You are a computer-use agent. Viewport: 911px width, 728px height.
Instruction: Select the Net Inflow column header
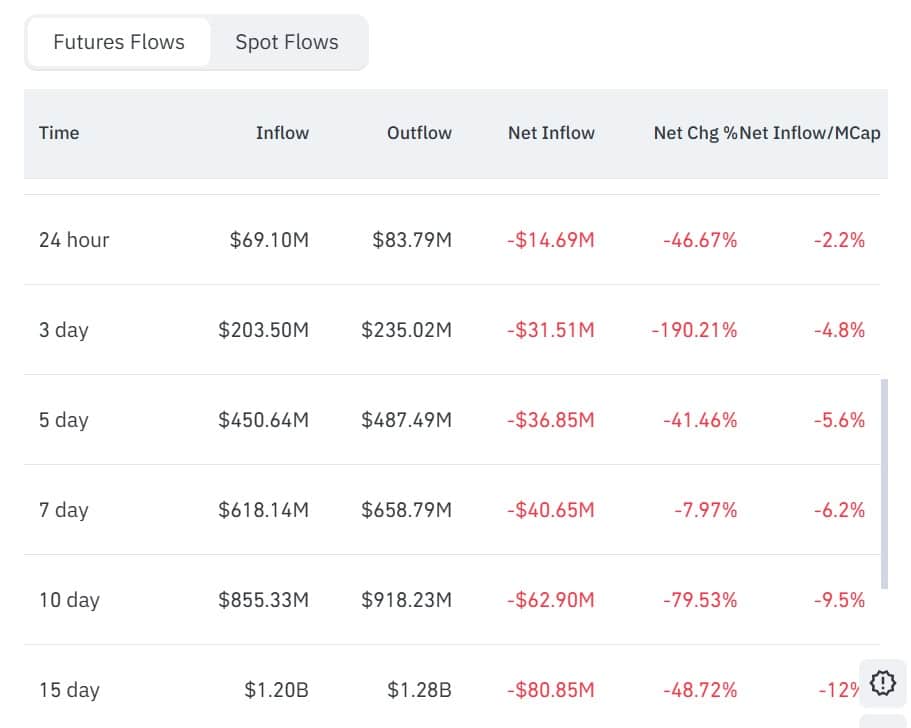[551, 133]
